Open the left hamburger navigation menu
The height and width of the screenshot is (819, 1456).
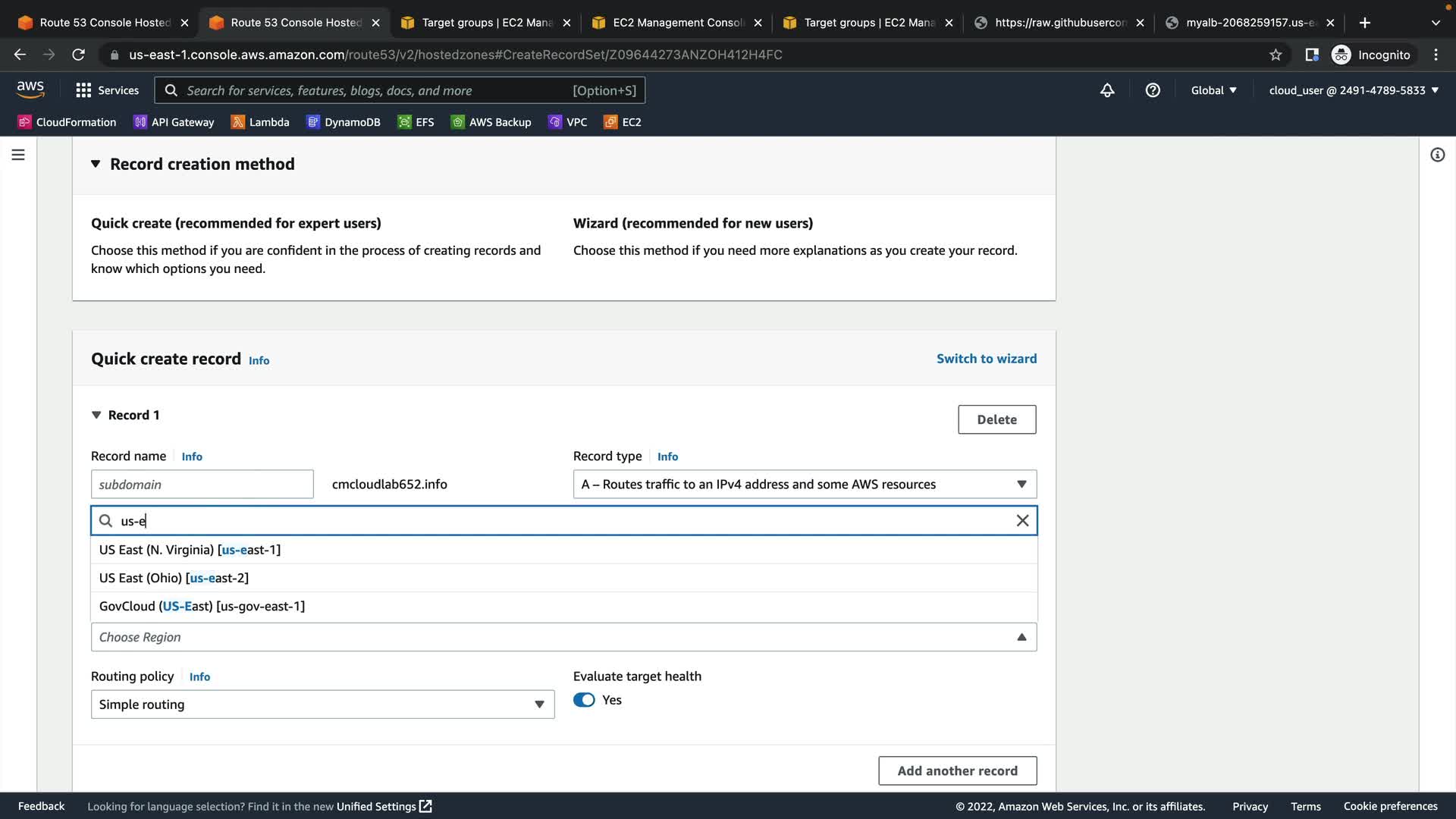18,155
